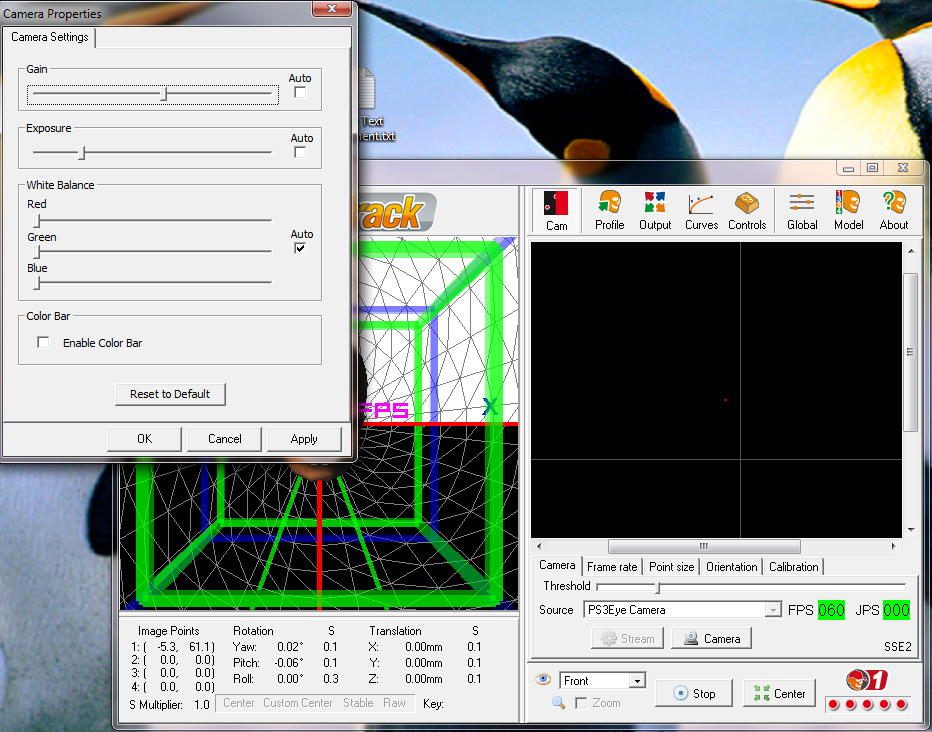Open the Curves editor icon
Image resolution: width=932 pixels, height=732 pixels.
[x=701, y=210]
